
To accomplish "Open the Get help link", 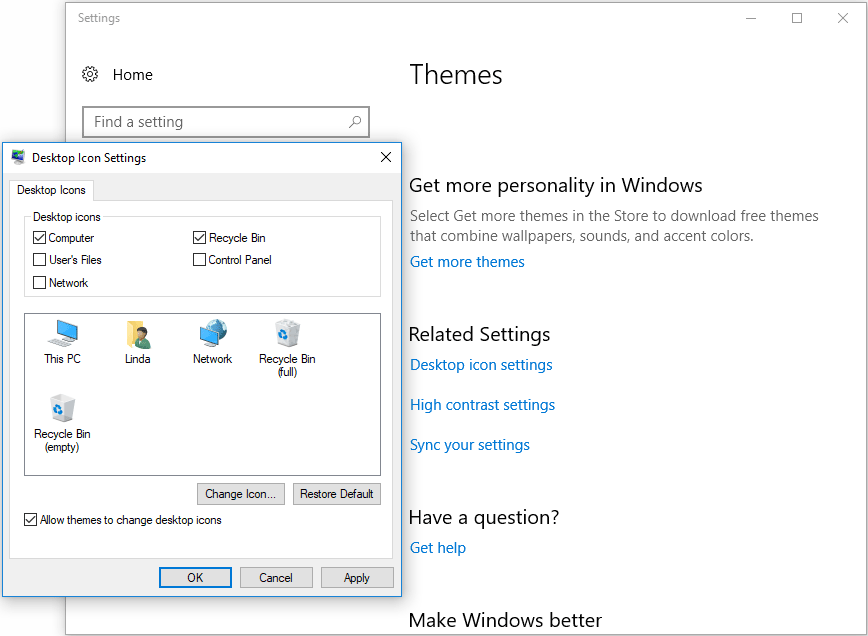I will click(437, 547).
